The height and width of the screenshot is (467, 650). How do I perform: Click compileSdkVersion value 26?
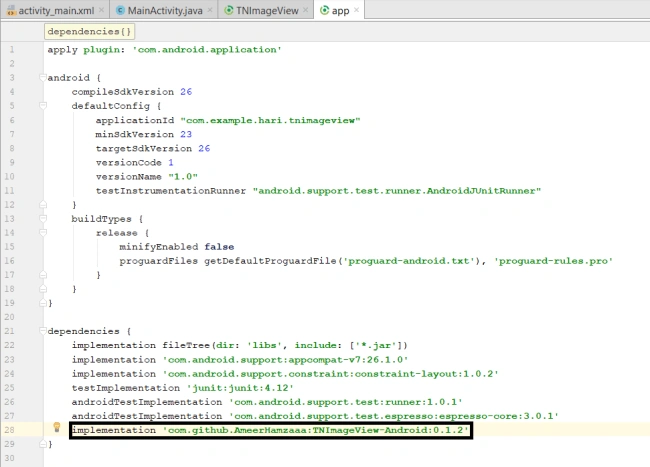[186, 92]
